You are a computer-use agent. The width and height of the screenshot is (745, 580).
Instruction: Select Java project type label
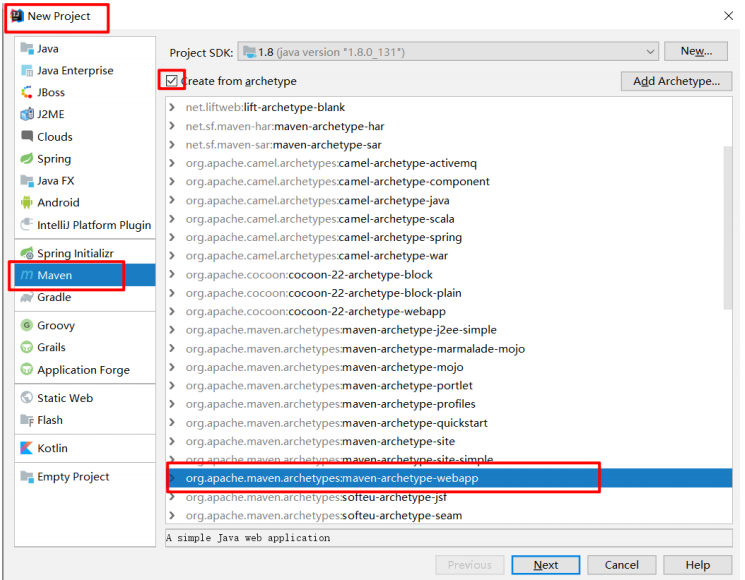pos(48,48)
